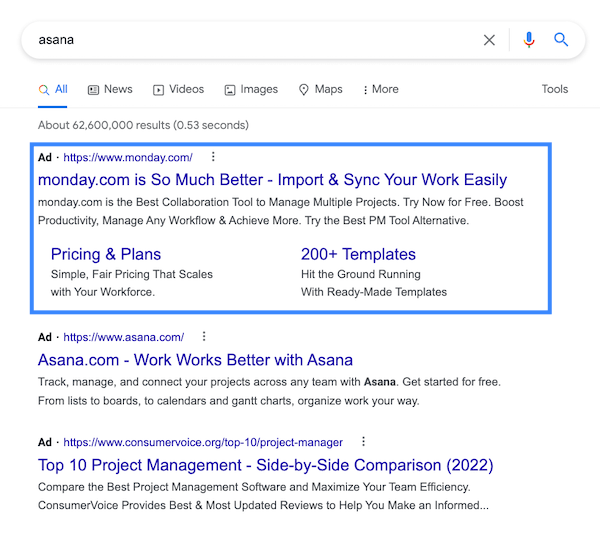Switch to the News tab
Screen dimensions: 600x533
[x=110, y=89]
